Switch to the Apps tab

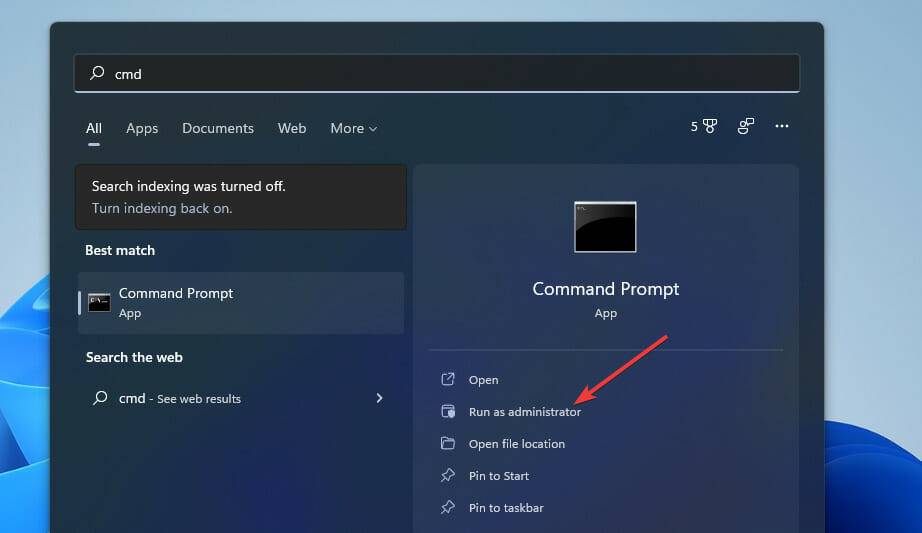(x=142, y=128)
